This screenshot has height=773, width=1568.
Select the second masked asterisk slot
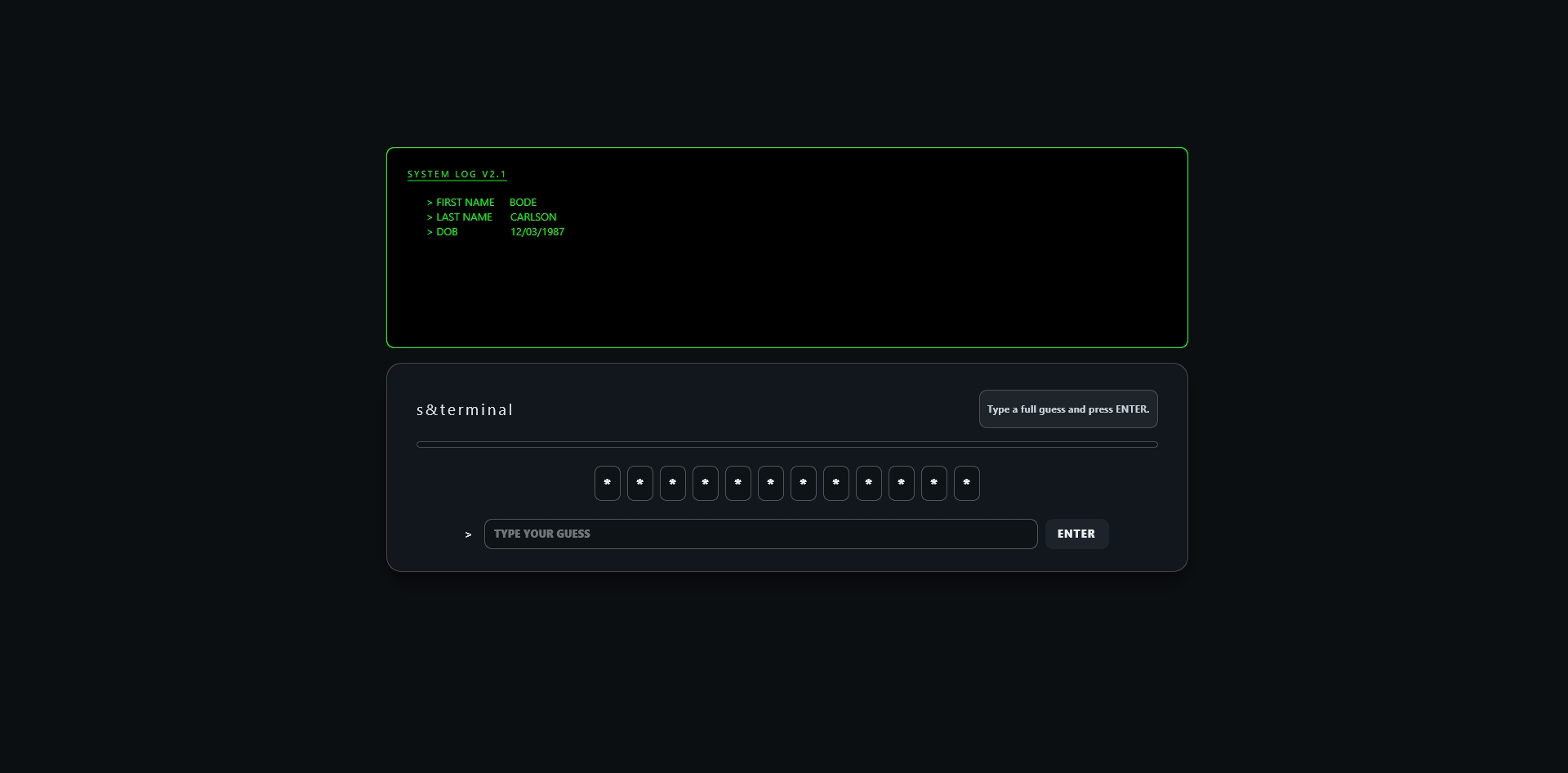click(x=639, y=483)
